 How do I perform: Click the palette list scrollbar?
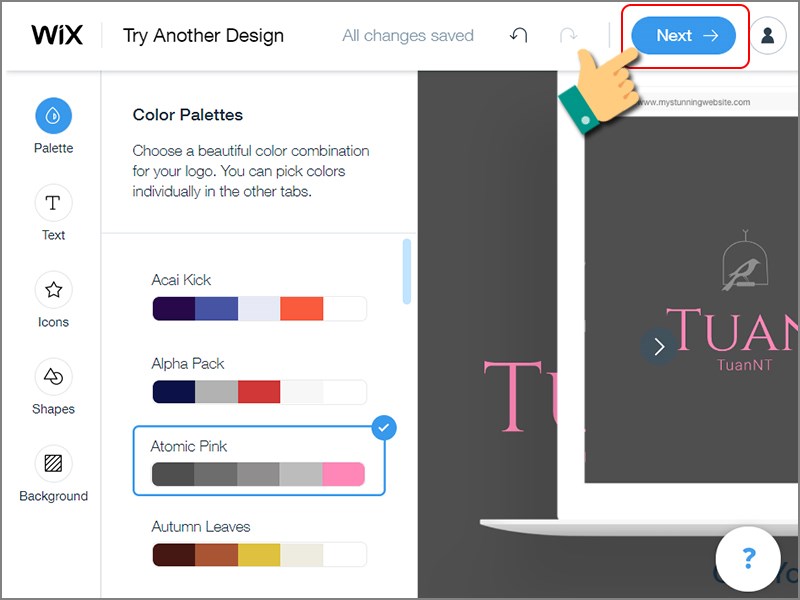[406, 270]
